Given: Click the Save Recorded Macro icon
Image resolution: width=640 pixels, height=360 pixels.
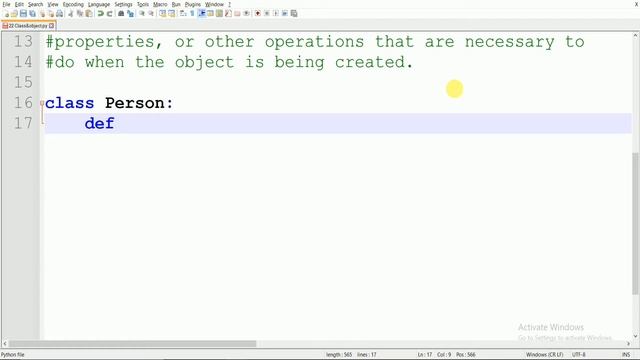Looking at the screenshot, I should (294, 13).
